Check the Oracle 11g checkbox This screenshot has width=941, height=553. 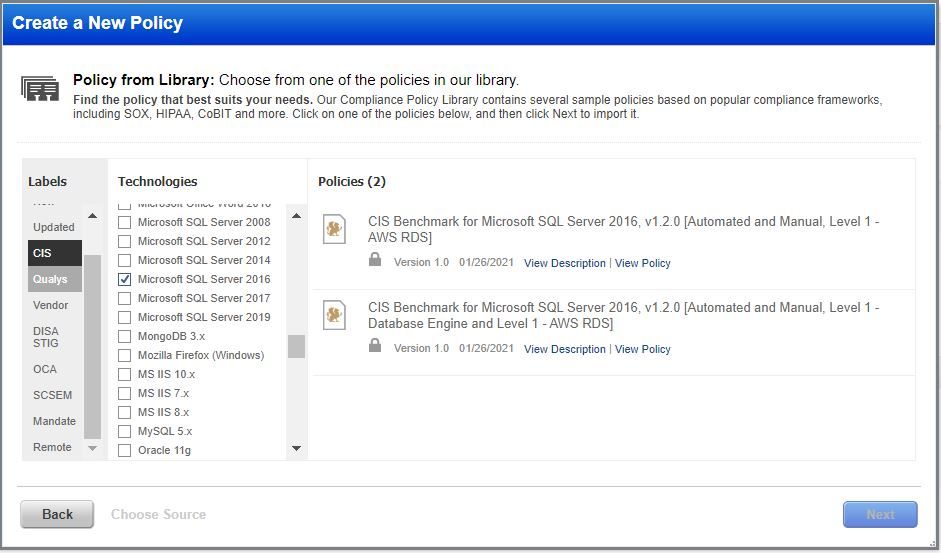tap(124, 450)
